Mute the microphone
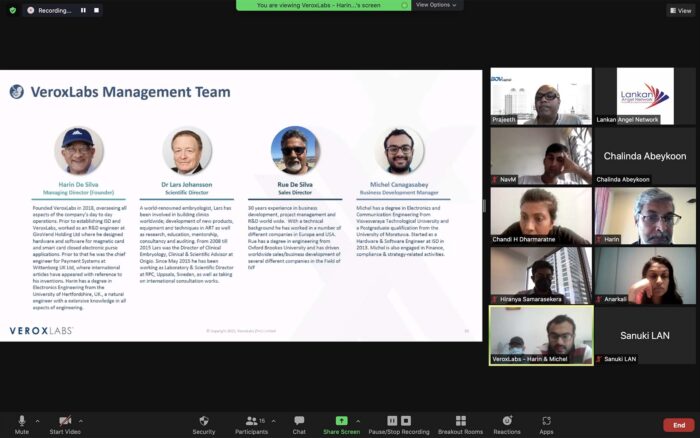700x438 pixels. tap(21, 421)
